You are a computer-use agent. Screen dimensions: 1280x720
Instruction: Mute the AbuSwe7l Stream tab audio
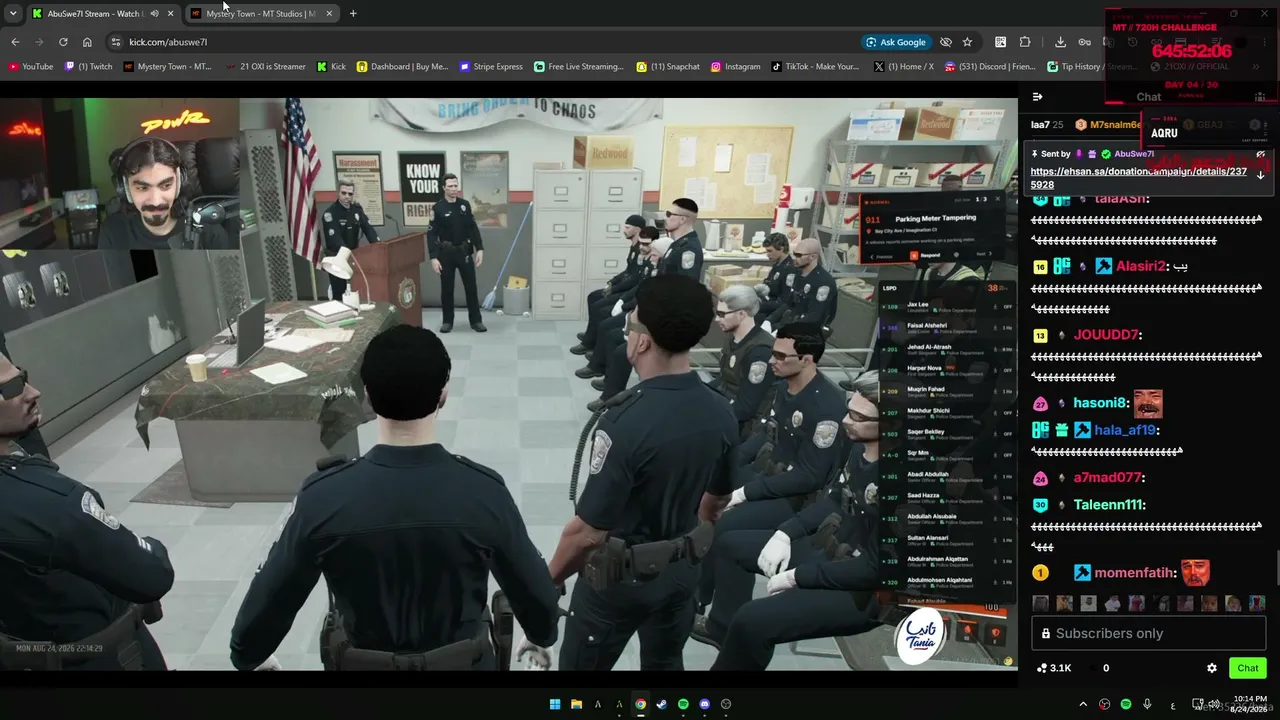click(x=154, y=14)
